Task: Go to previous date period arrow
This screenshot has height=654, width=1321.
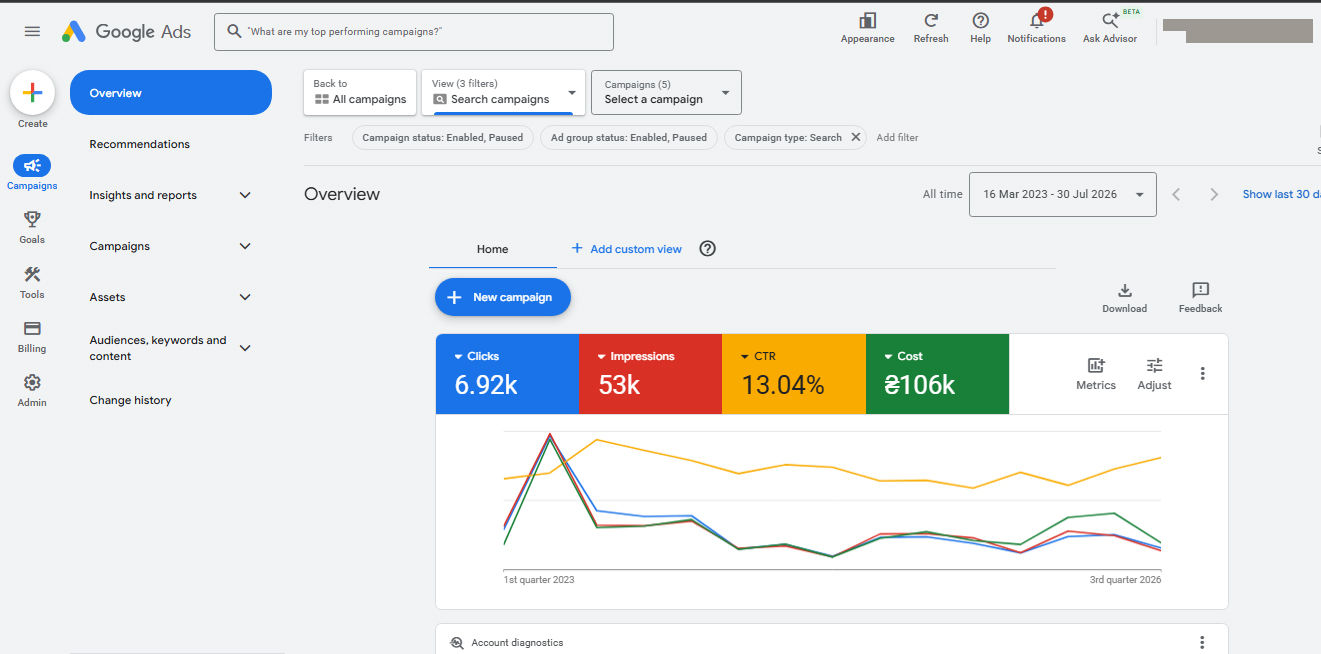Action: (x=1176, y=194)
